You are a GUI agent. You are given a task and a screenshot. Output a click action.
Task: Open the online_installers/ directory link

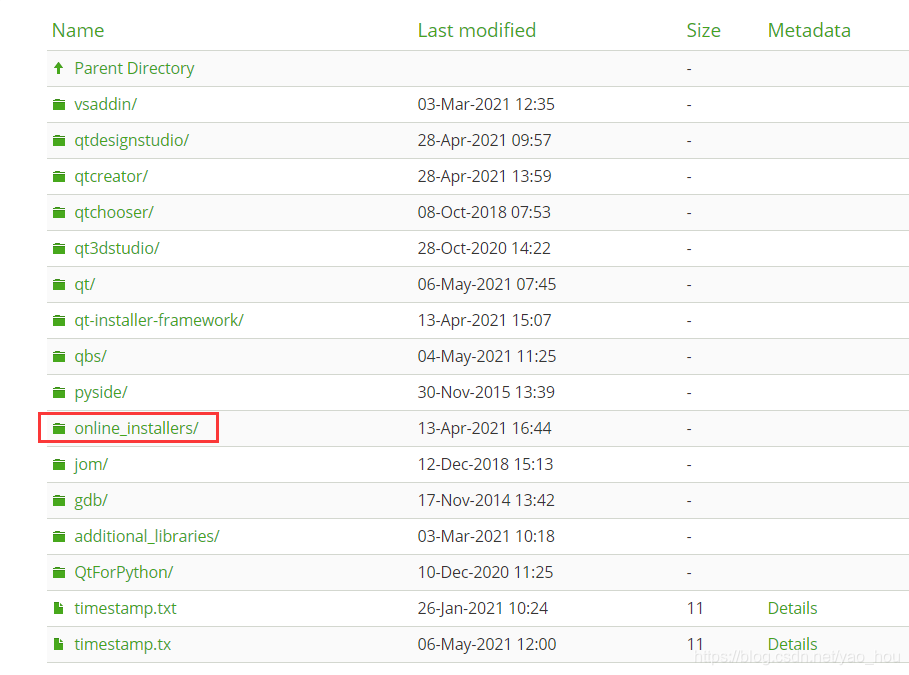point(136,429)
